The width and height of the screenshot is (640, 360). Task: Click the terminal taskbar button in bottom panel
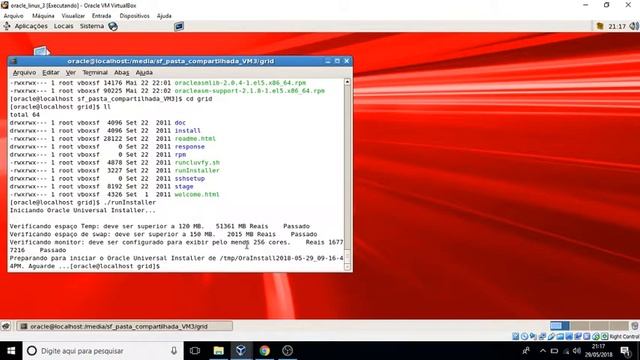pyautogui.click(x=124, y=326)
